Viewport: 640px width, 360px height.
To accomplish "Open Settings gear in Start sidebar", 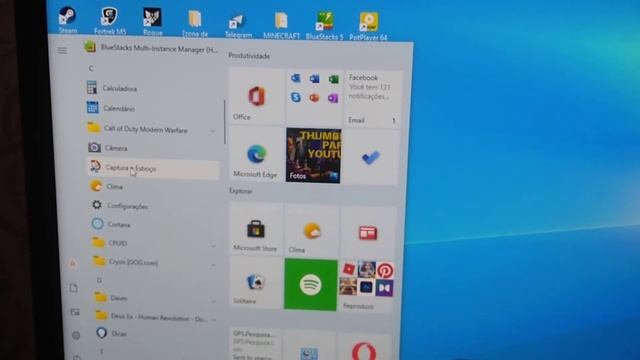I will (76, 336).
